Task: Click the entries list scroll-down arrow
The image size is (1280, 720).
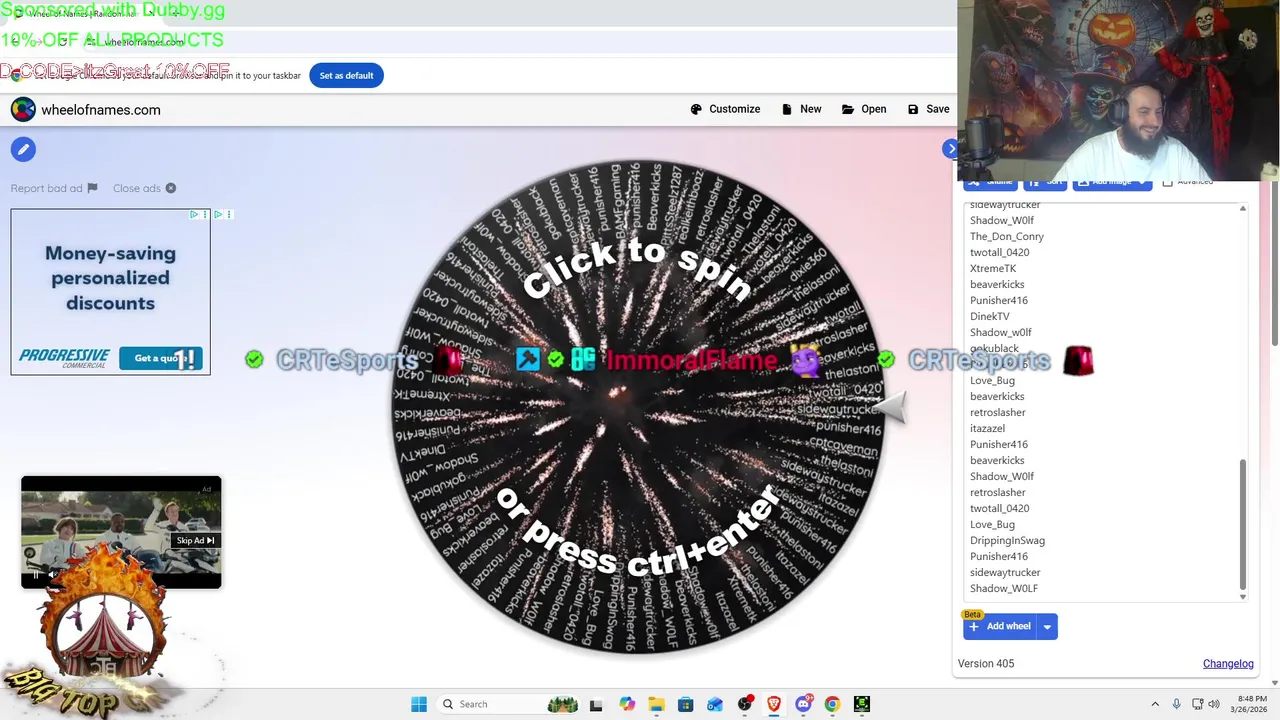Action: click(x=1243, y=597)
